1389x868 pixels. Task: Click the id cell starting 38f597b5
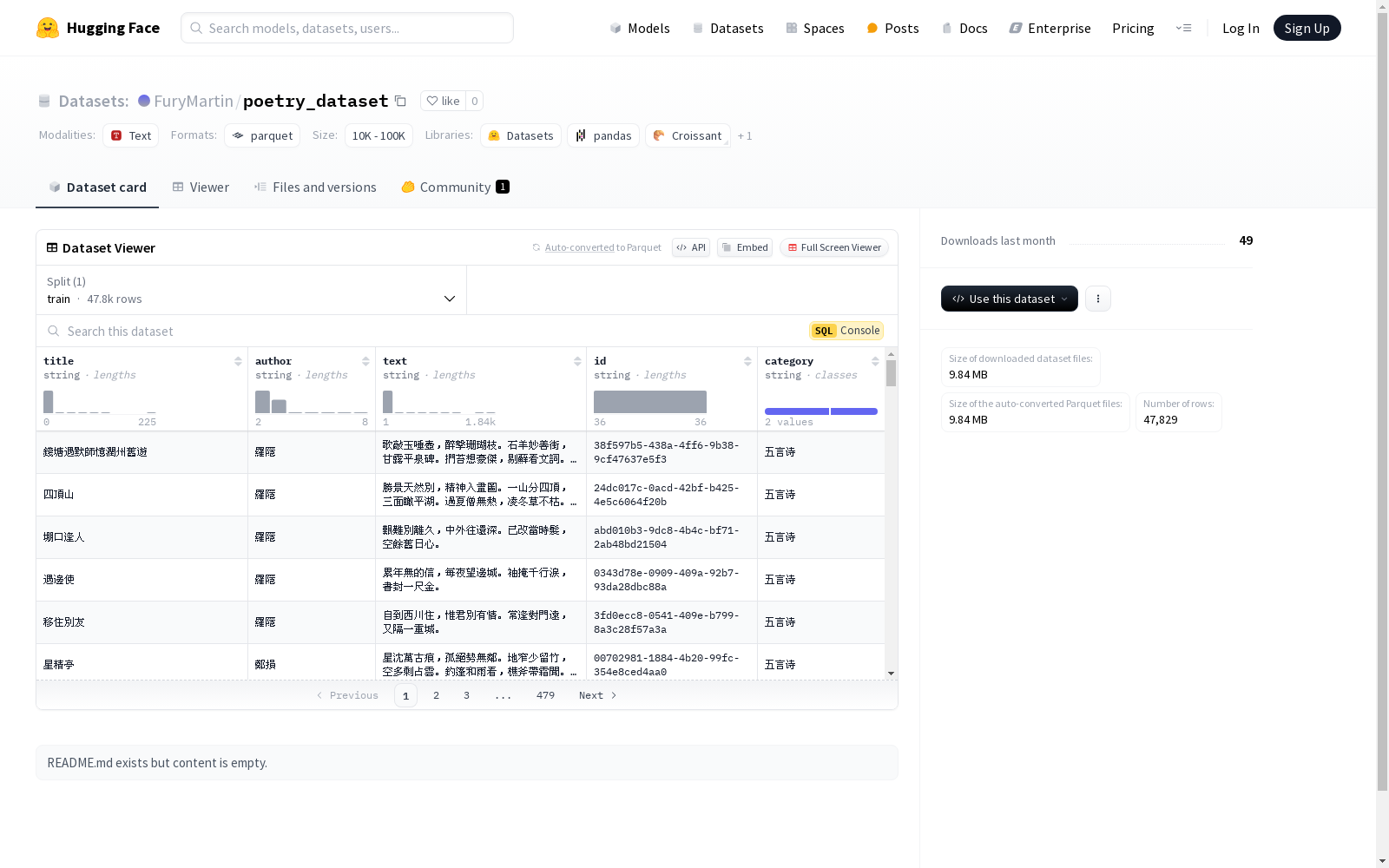point(671,452)
